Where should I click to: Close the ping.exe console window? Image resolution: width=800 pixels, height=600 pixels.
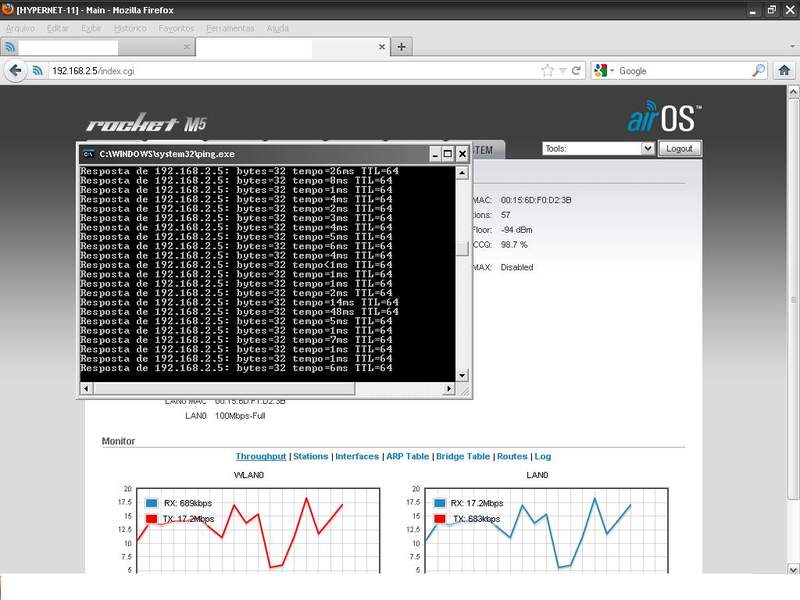pyautogui.click(x=462, y=154)
